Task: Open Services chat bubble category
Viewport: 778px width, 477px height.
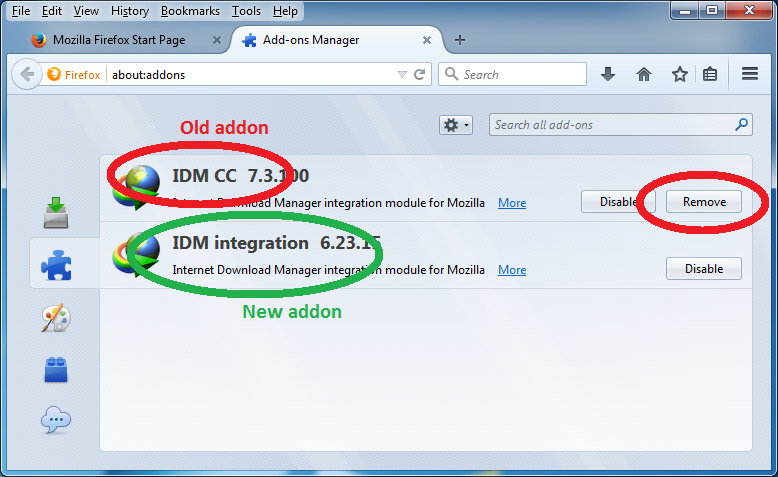Action: 56,420
